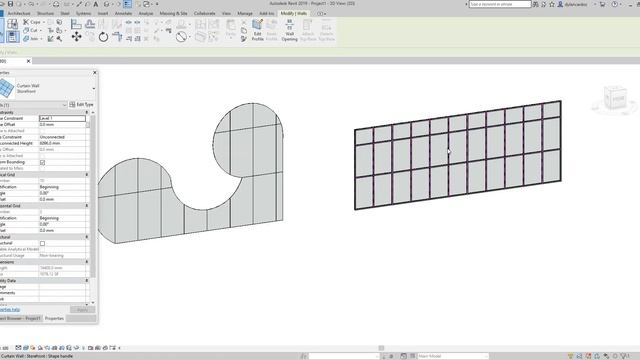Screen dimensions: 640x360
Task: Select the Align tool in Modify panel
Action: (76, 24)
